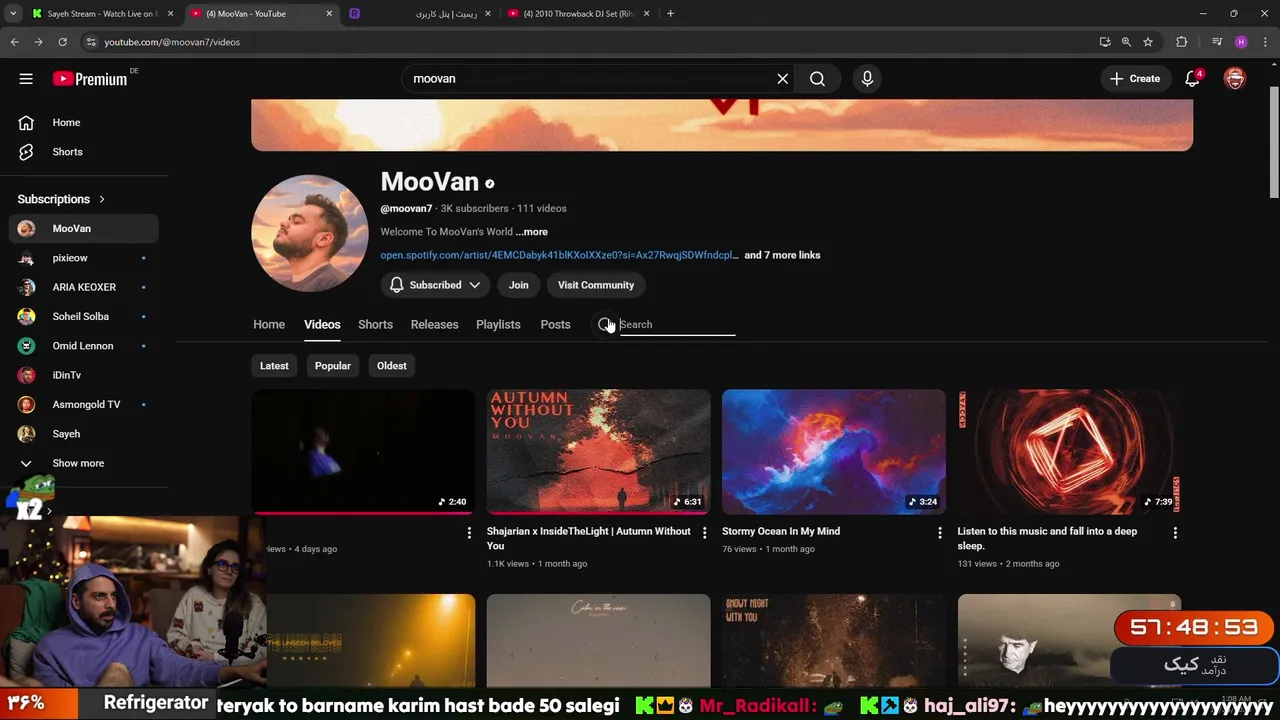Image resolution: width=1280 pixels, height=720 pixels.
Task: Open options for the 4 days ago video
Action: pyautogui.click(x=469, y=533)
